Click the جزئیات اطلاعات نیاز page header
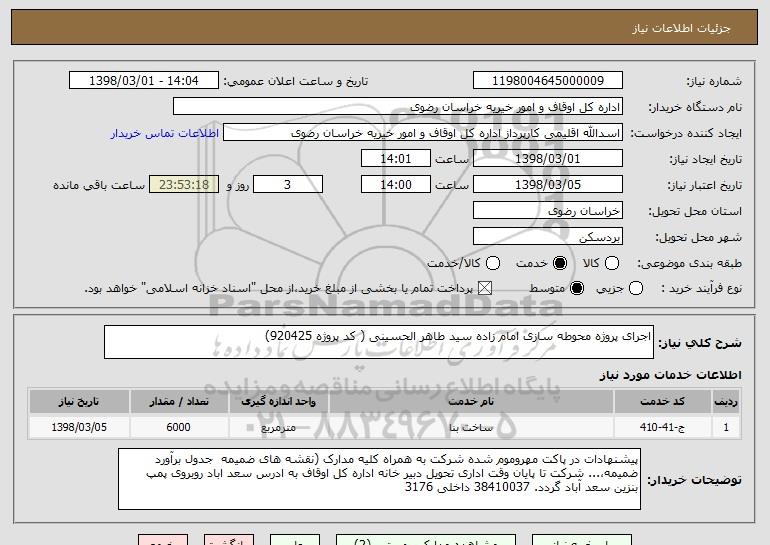The image size is (770, 545). [x=681, y=28]
